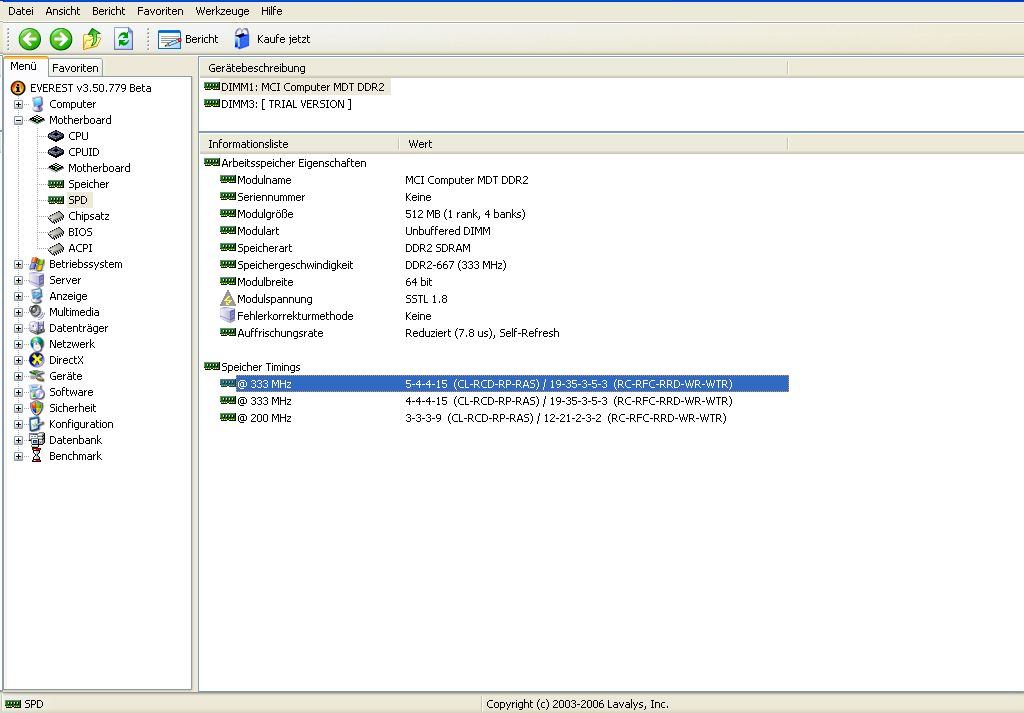Click the Sicherheit shield icon
This screenshot has height=713, width=1024.
point(37,408)
